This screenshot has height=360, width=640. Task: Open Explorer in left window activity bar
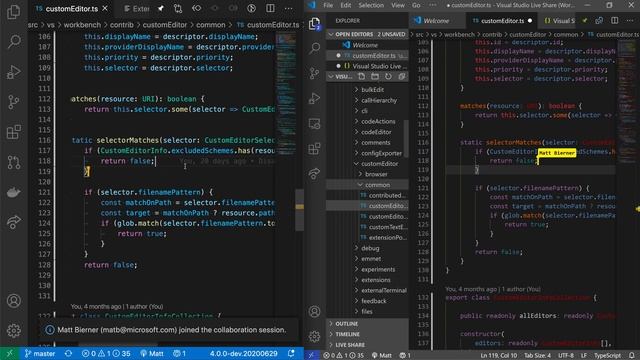13,12
